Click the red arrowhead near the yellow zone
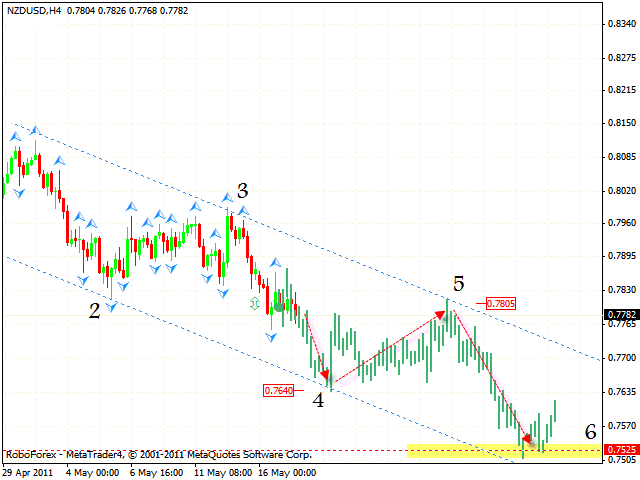Viewport: 640px width, 480px height. [x=526, y=438]
